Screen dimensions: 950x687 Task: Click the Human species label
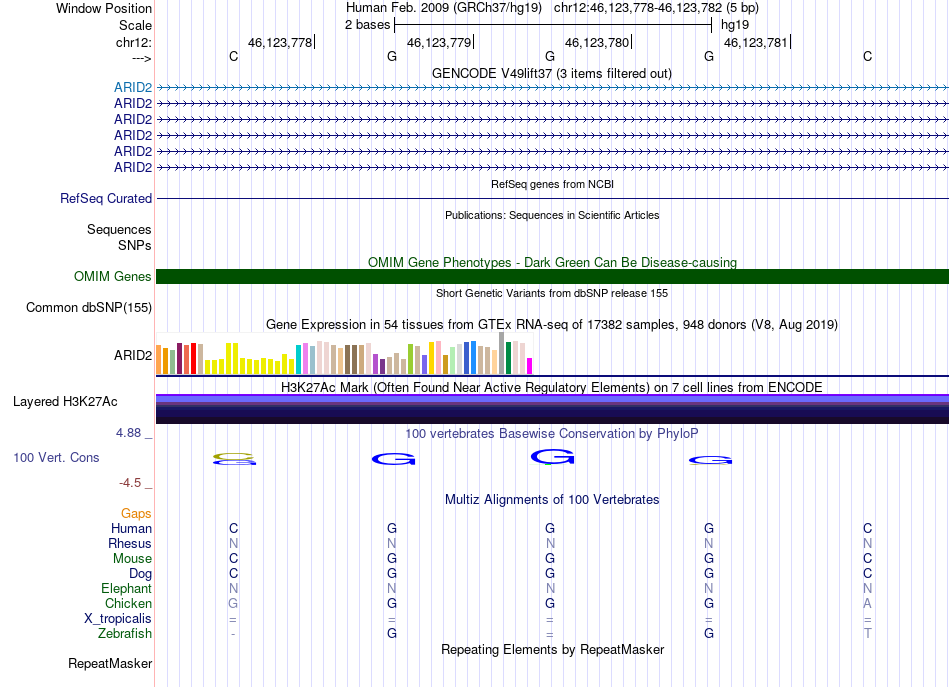(x=131, y=528)
